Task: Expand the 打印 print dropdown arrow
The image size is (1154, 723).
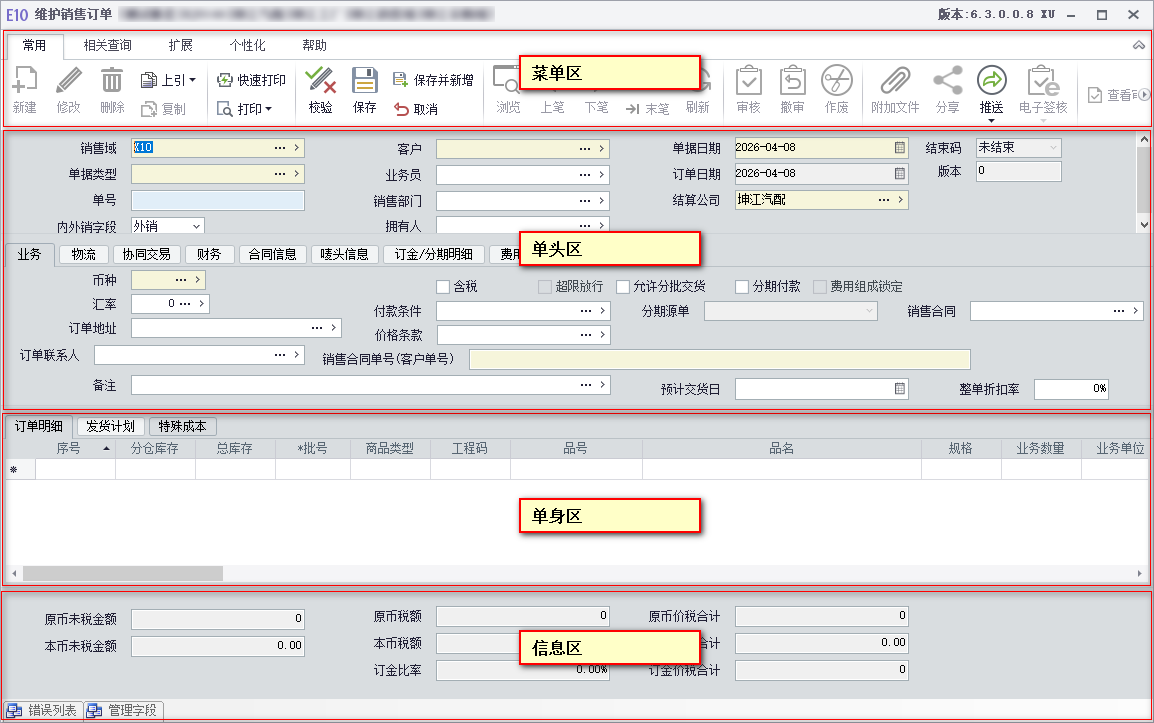Action: click(269, 109)
